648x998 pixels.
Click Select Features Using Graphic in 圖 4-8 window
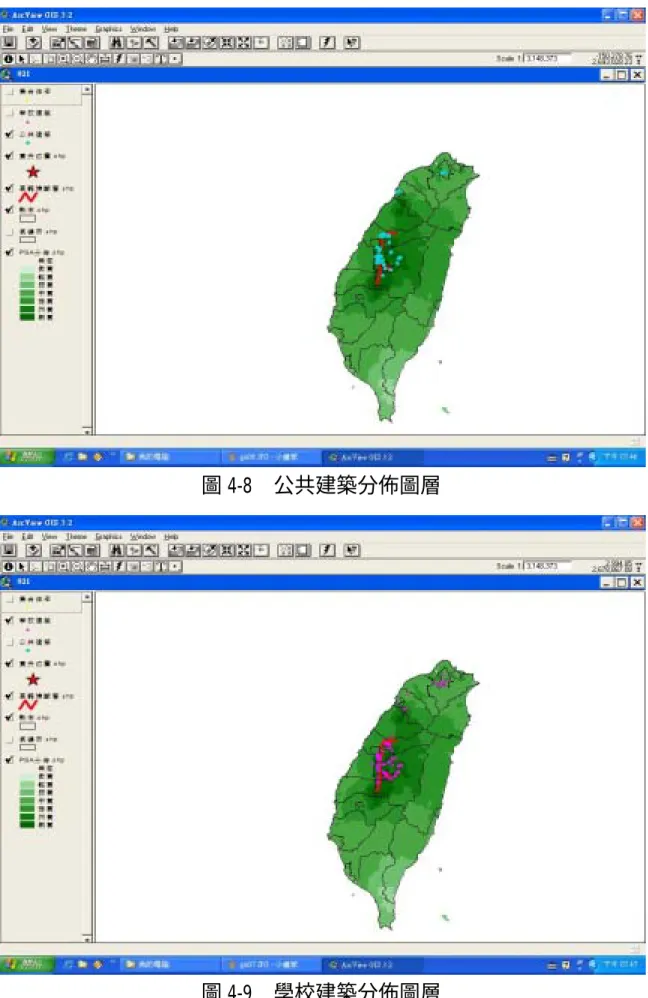(286, 43)
